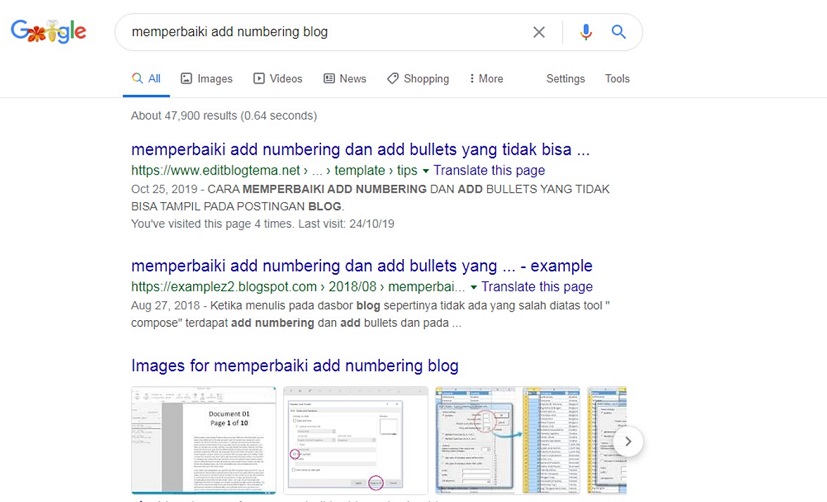Open the spreadsheet with arrow image thumbnail

[507, 440]
